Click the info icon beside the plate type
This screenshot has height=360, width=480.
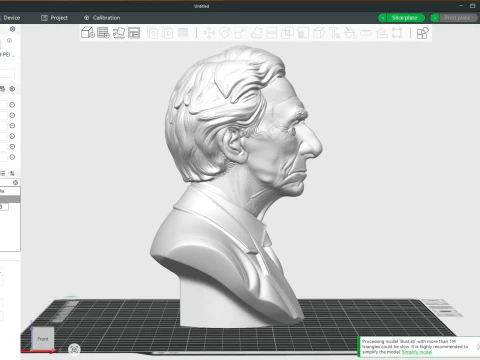[9, 41]
